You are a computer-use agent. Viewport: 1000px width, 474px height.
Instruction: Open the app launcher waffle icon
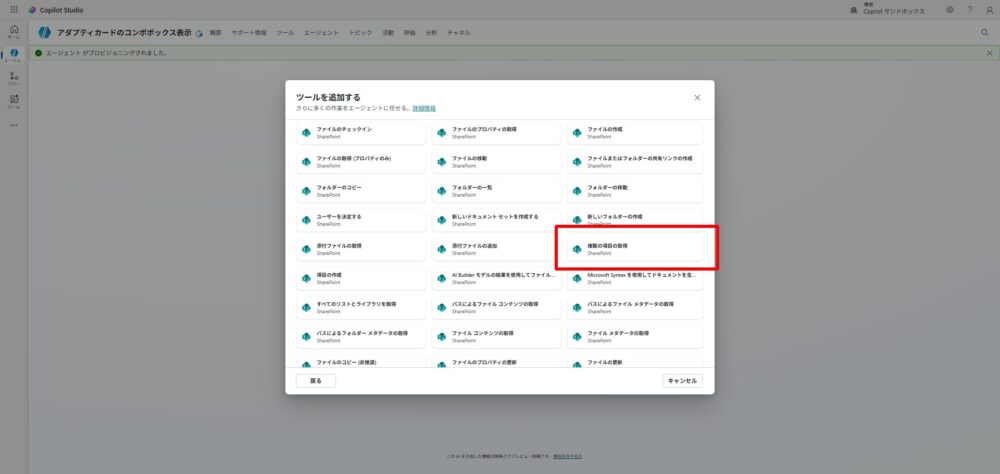coord(14,9)
